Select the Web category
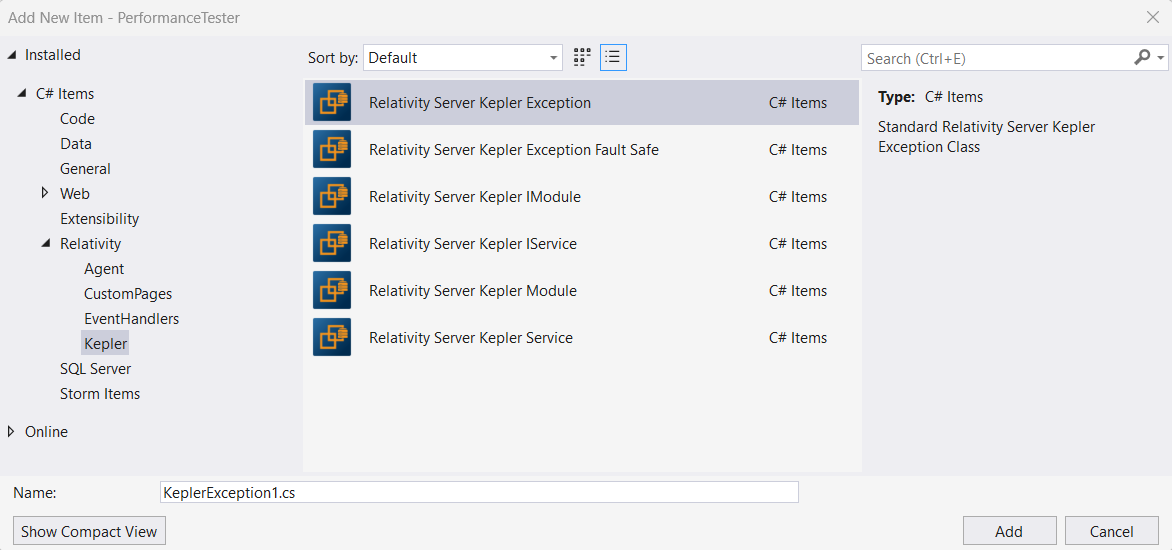1172x550 pixels. click(75, 194)
